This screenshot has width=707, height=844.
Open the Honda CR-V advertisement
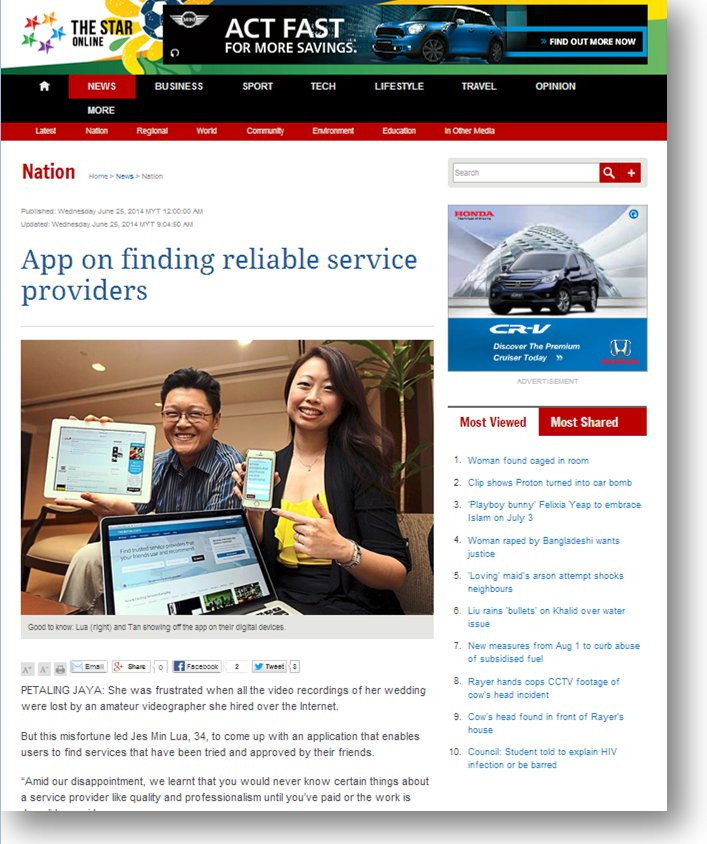tap(548, 288)
